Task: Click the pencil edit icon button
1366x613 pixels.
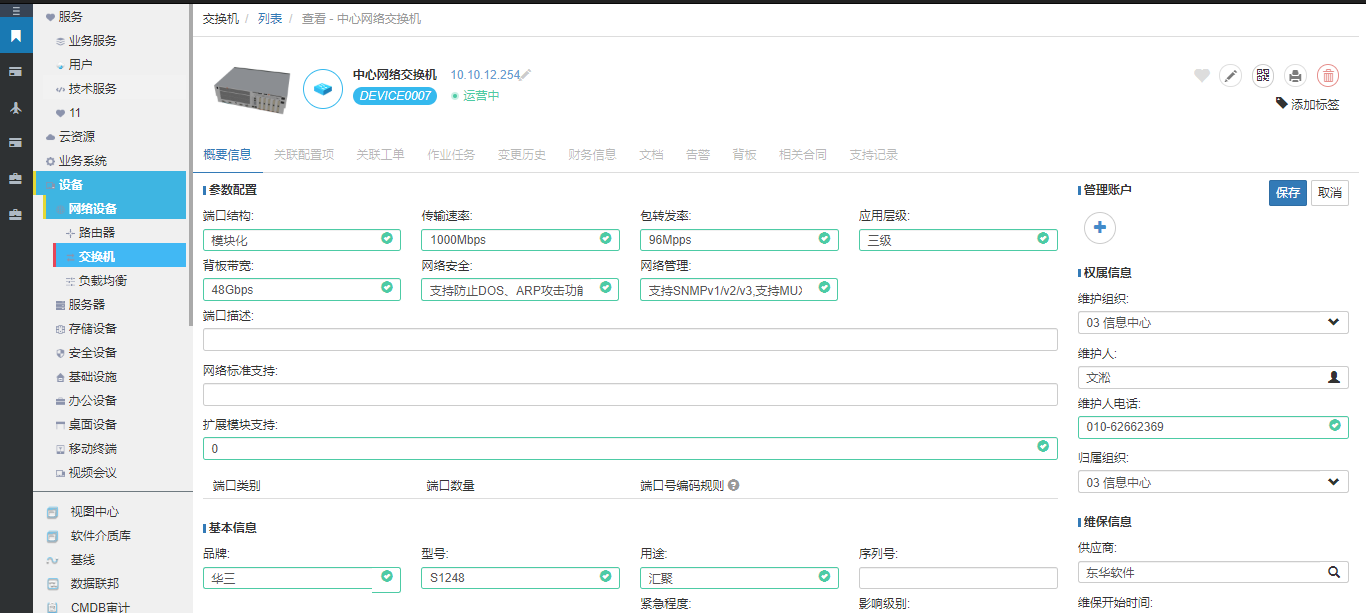Action: (1231, 75)
